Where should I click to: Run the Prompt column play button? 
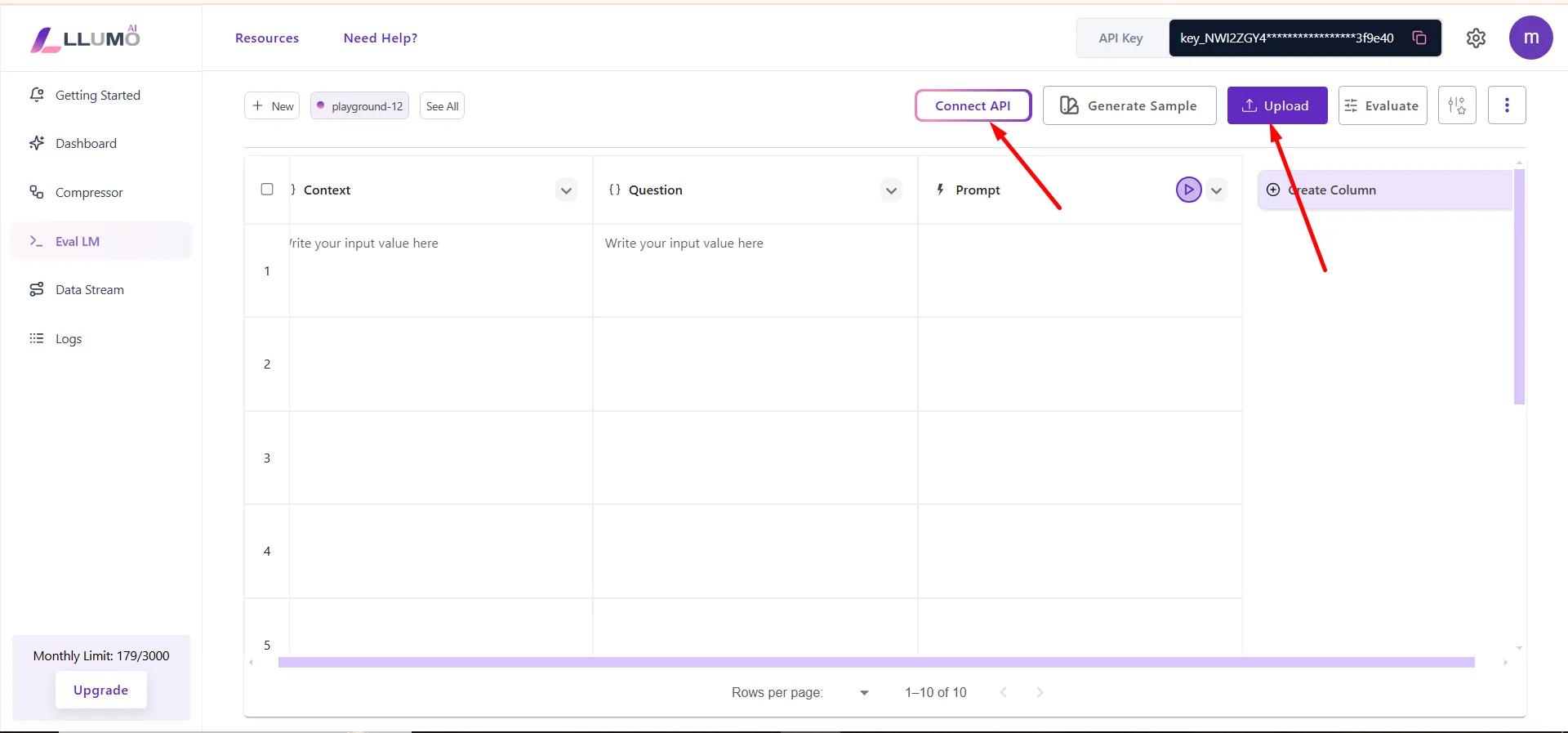click(x=1188, y=190)
